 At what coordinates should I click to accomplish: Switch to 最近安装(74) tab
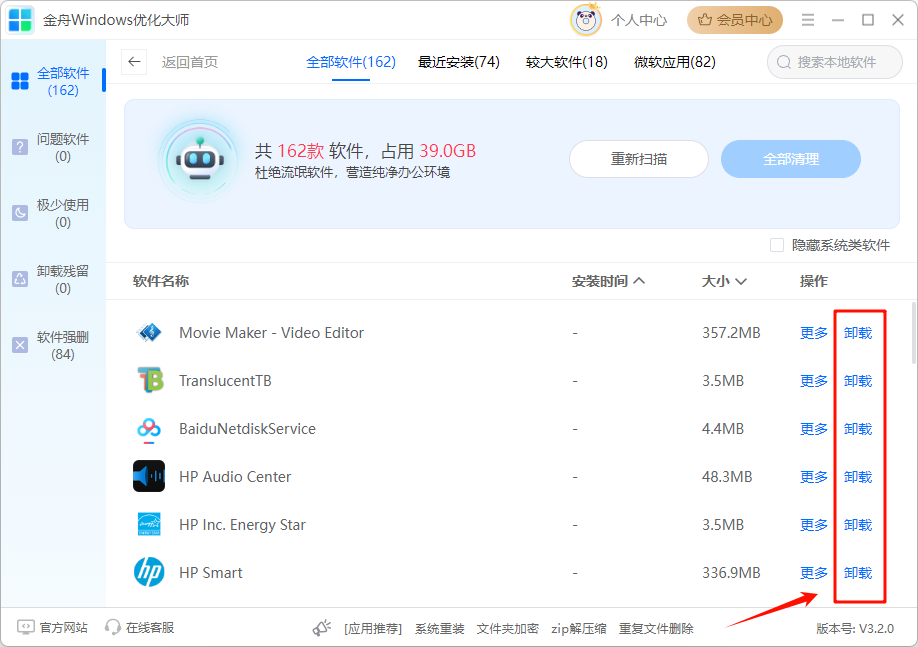pyautogui.click(x=458, y=62)
